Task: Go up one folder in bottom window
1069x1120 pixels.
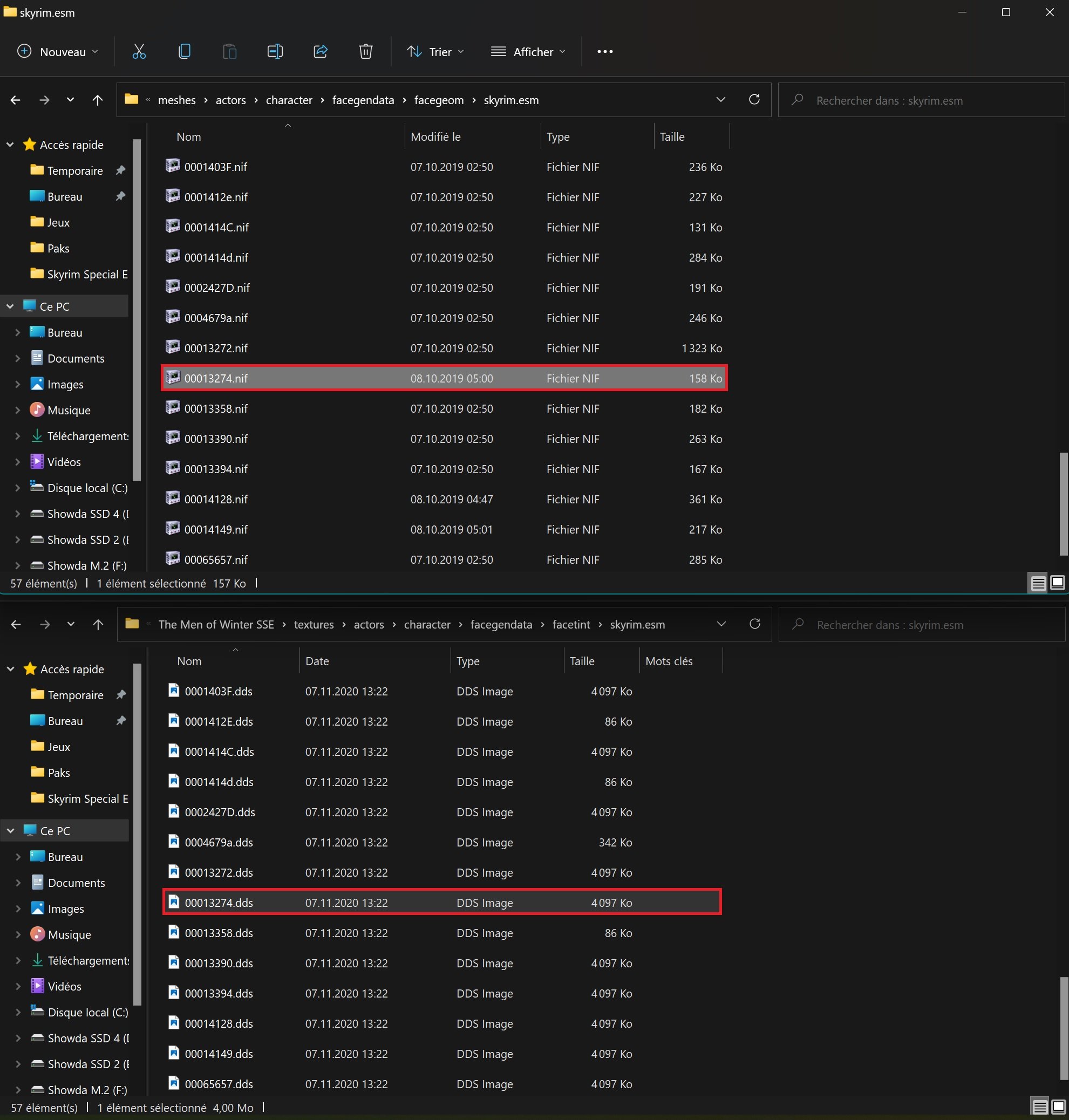Action: pos(98,624)
